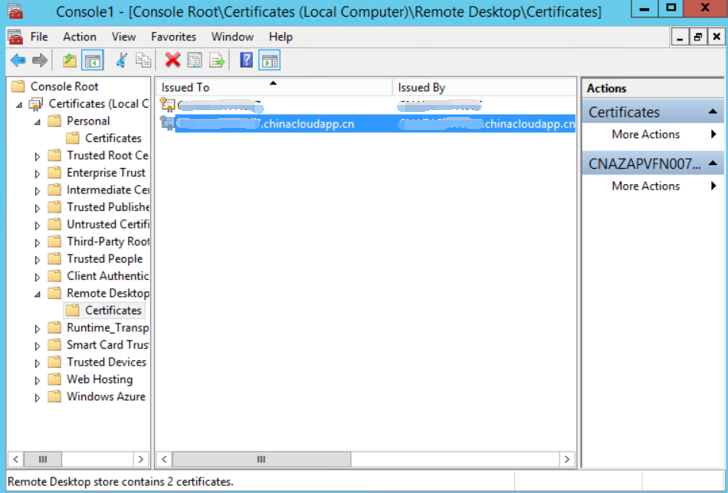
Task: Click the Cut scissors icon
Action: point(121,61)
